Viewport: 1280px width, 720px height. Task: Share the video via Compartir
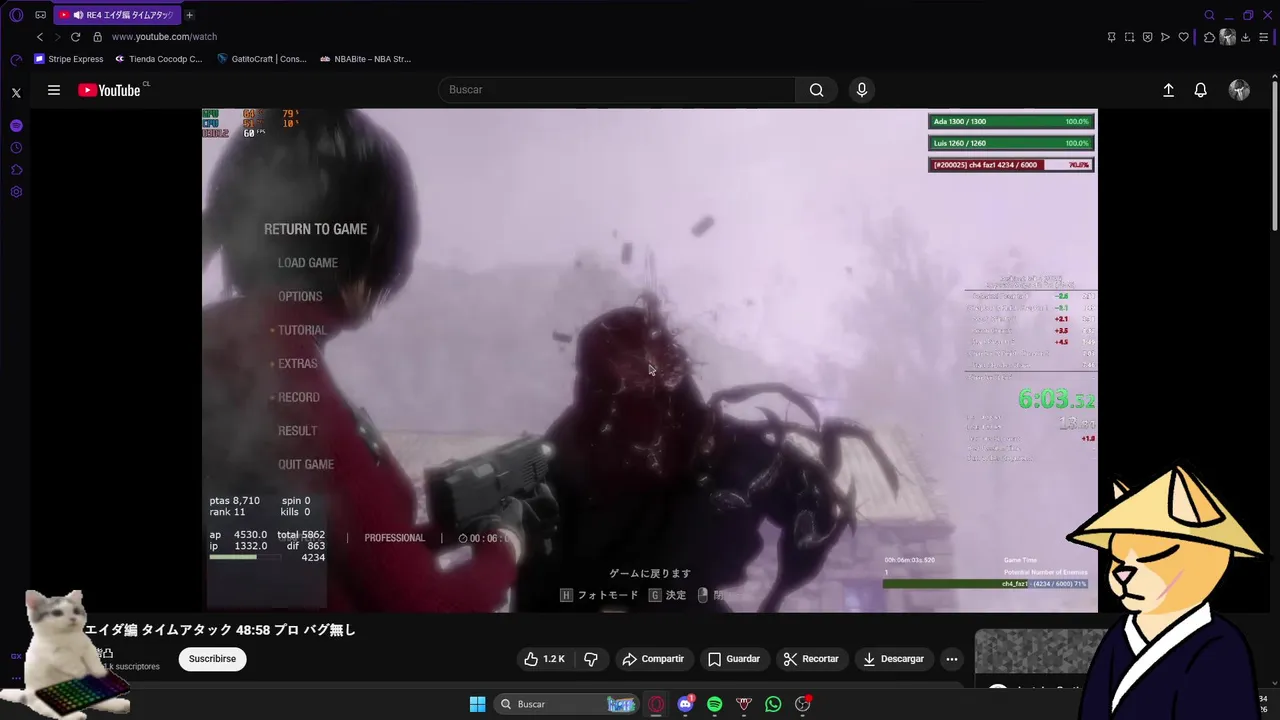[653, 659]
